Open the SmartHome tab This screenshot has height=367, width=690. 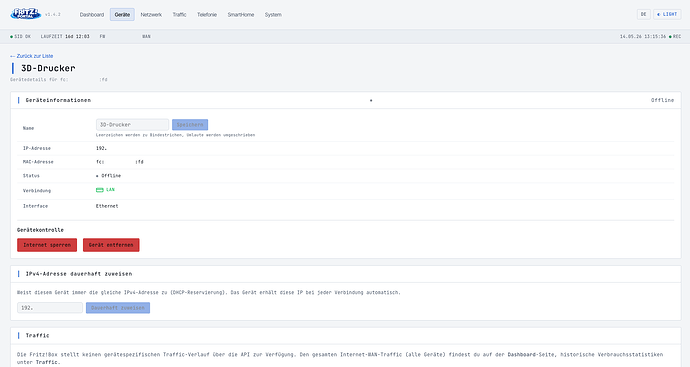(x=241, y=15)
